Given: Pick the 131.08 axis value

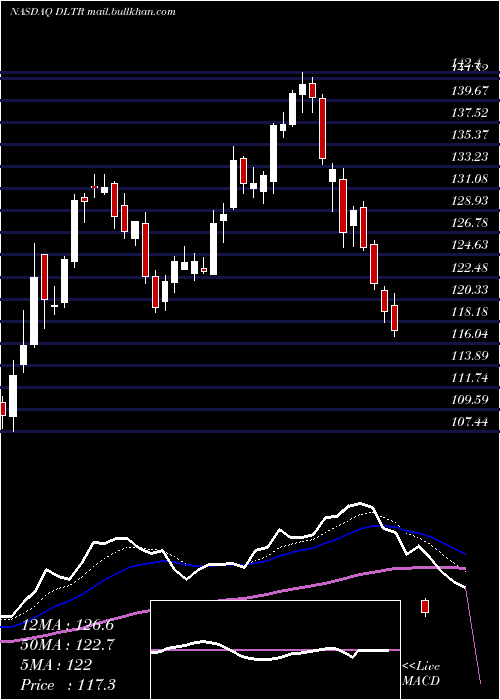Looking at the screenshot, I should pos(468,179).
